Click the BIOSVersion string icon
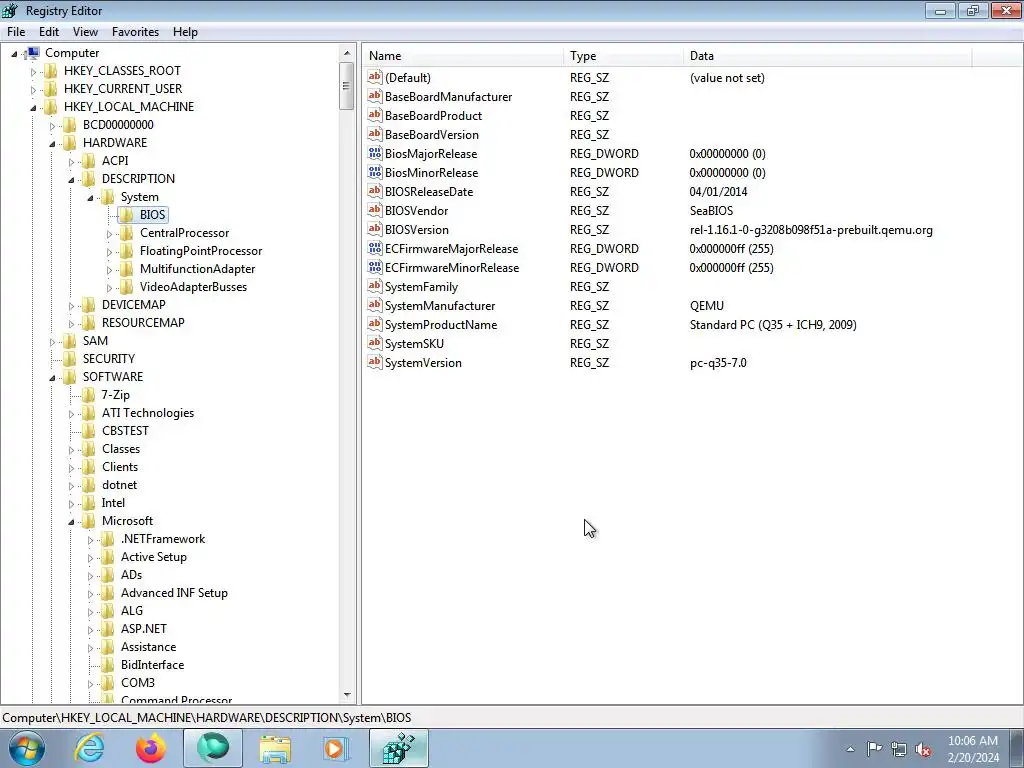 [x=374, y=229]
